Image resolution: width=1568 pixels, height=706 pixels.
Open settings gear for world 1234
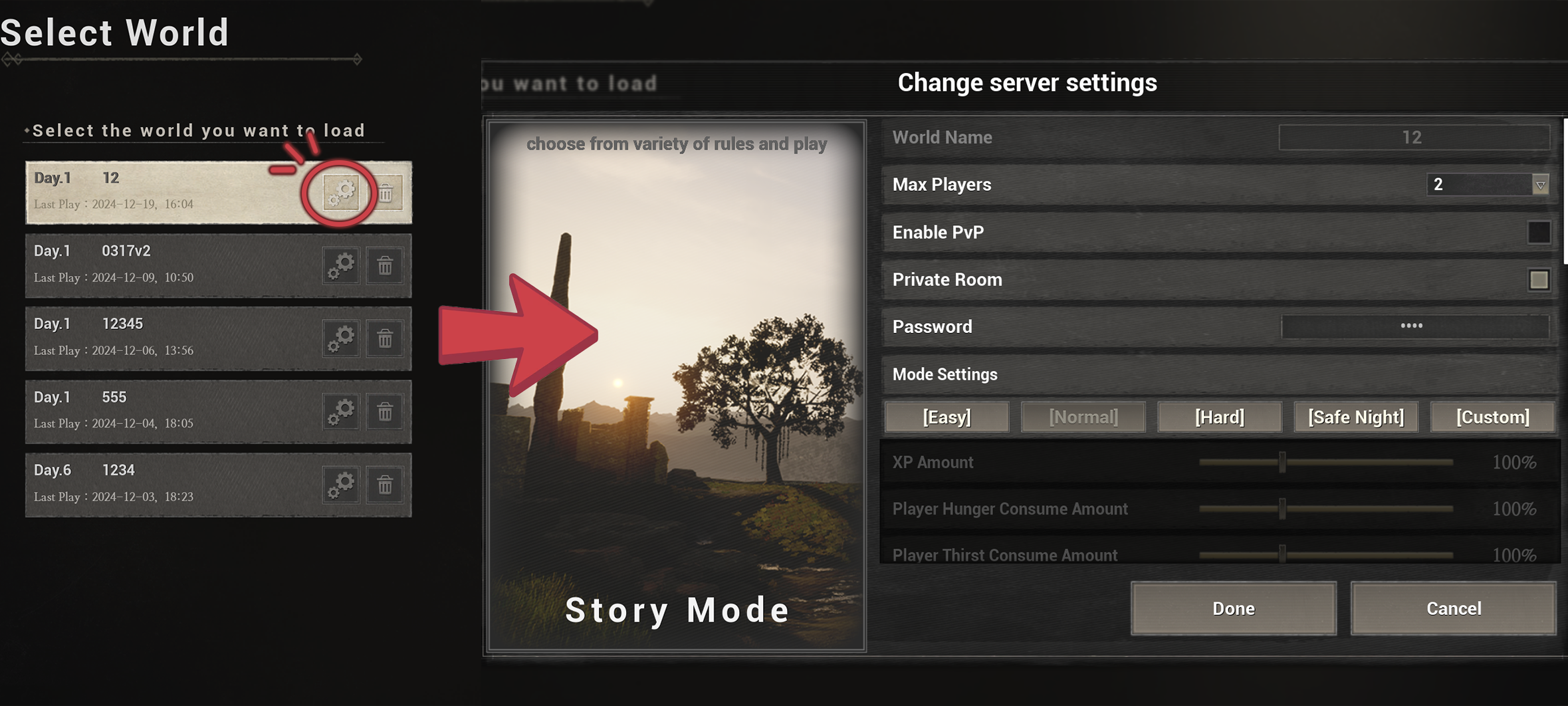point(341,485)
